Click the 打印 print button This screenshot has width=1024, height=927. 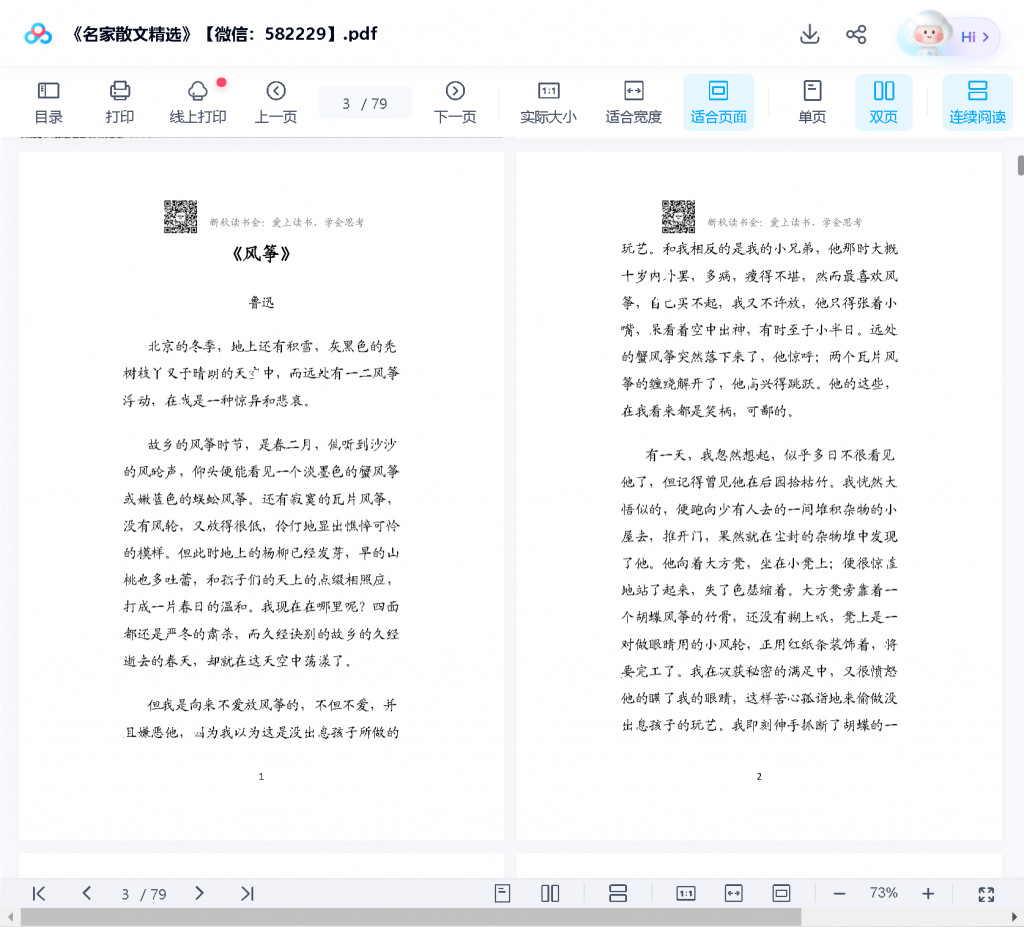pyautogui.click(x=120, y=103)
